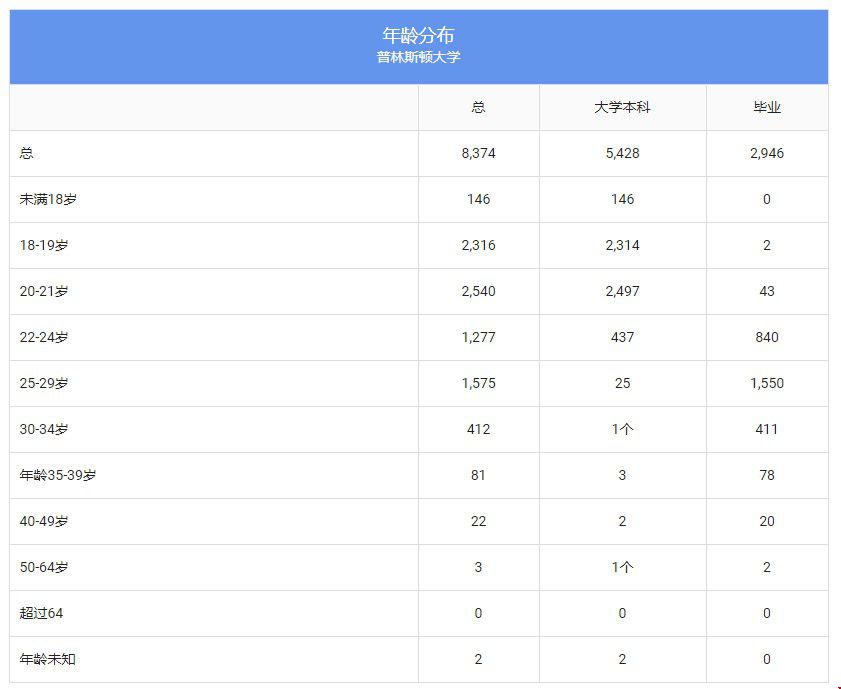Click the row label 年龄35-39岁
This screenshot has width=841, height=689.
point(58,476)
